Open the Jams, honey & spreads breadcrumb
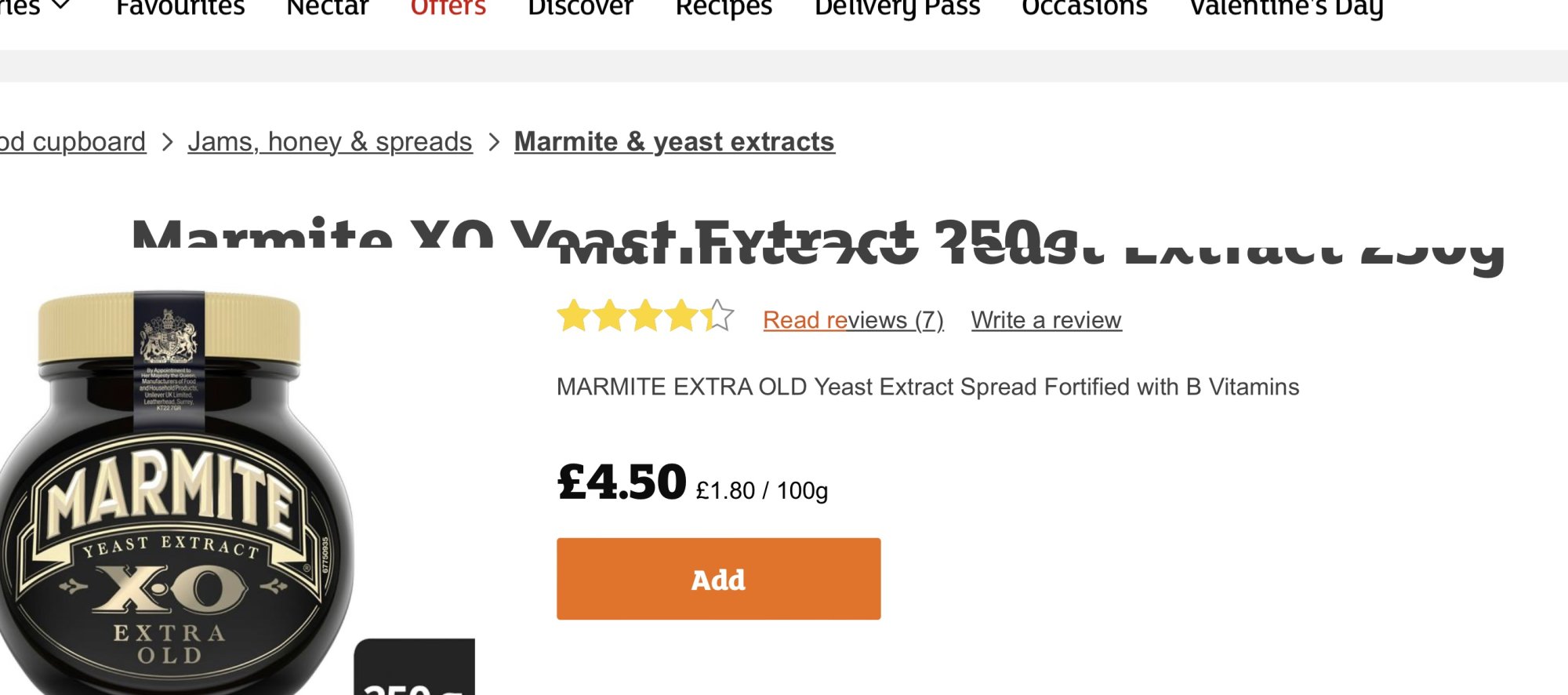This screenshot has width=1568, height=695. tap(330, 142)
